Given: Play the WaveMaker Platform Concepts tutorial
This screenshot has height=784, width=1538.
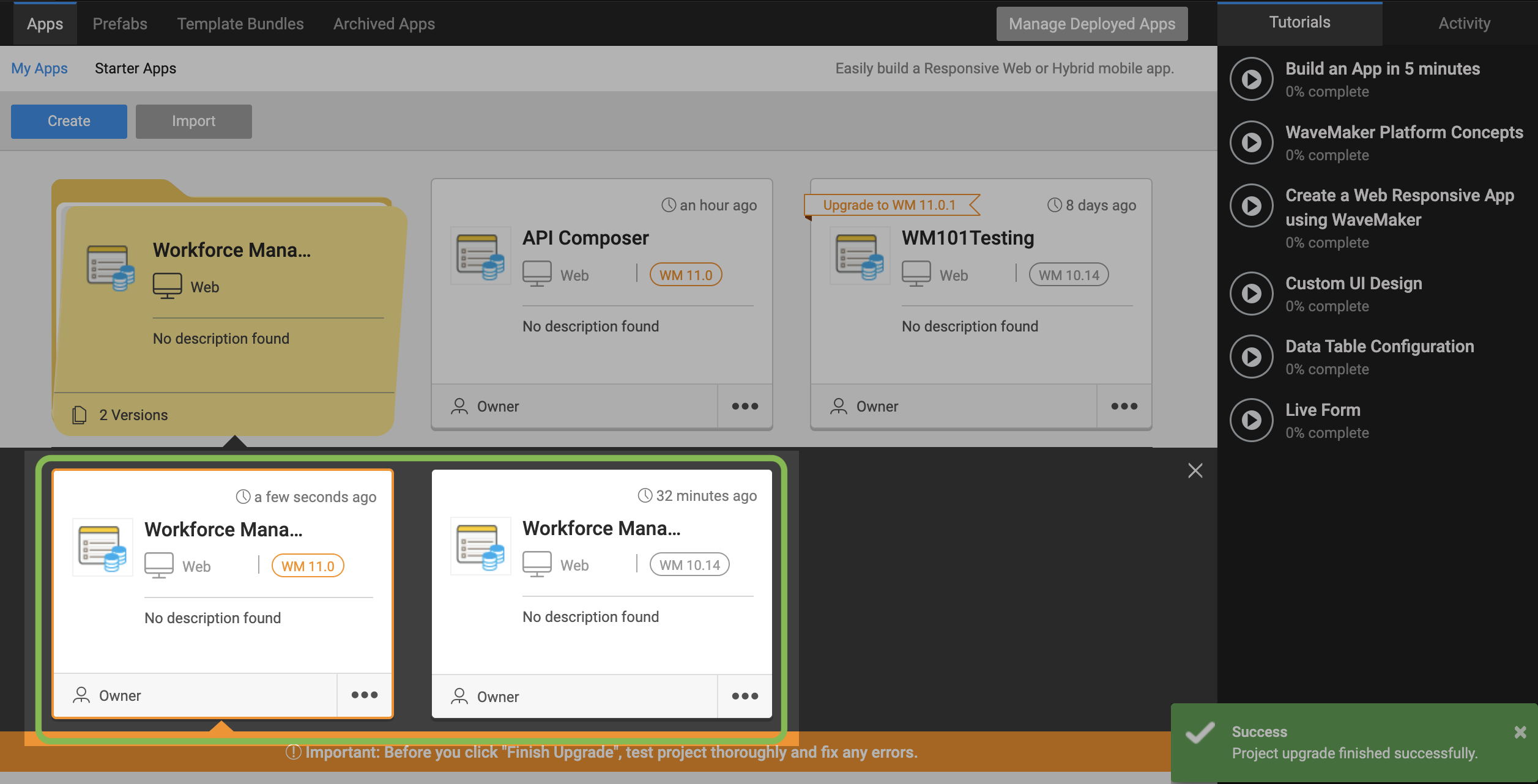Looking at the screenshot, I should click(x=1251, y=142).
